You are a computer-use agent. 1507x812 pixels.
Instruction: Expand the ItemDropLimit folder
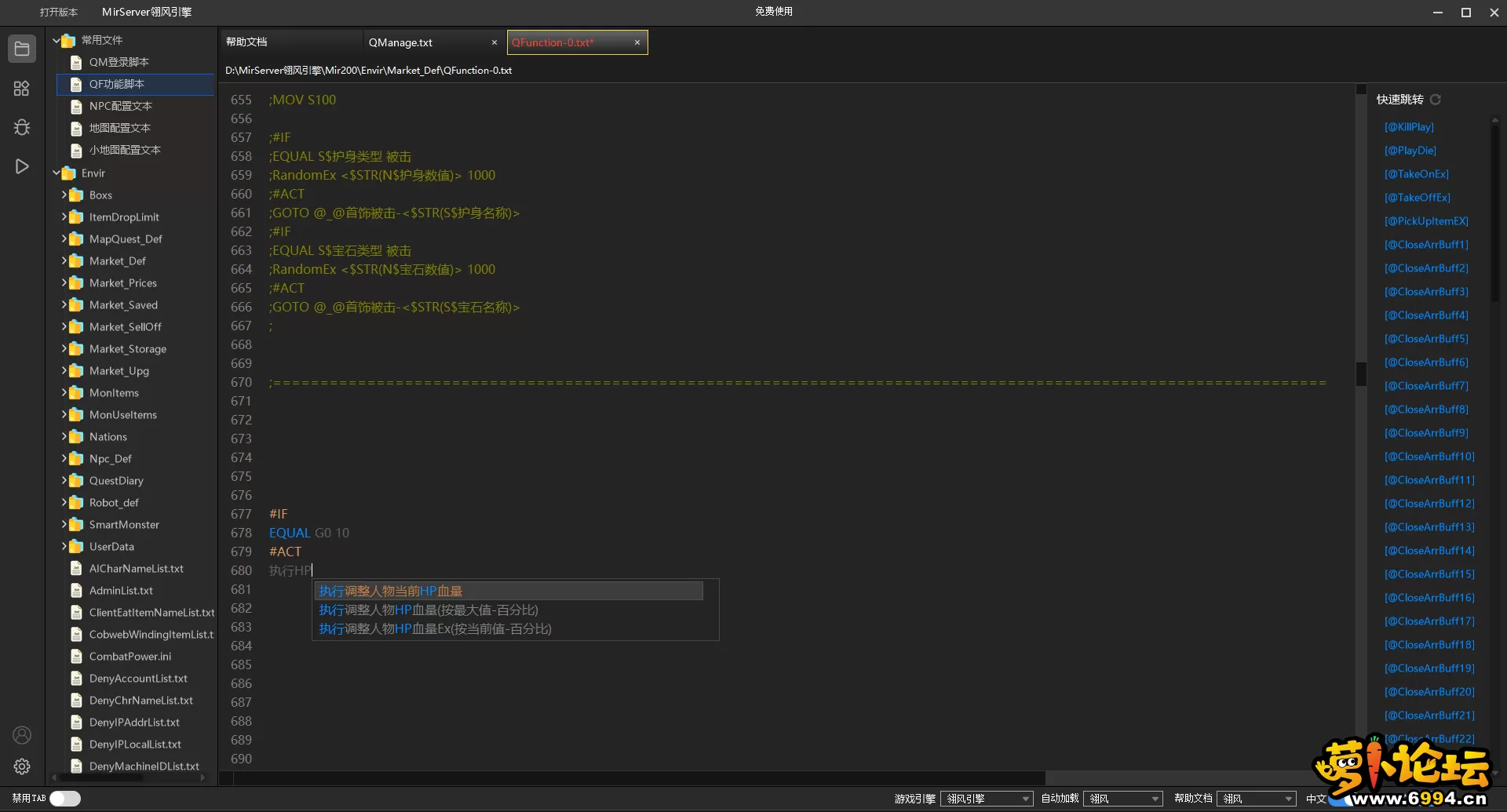pos(64,217)
